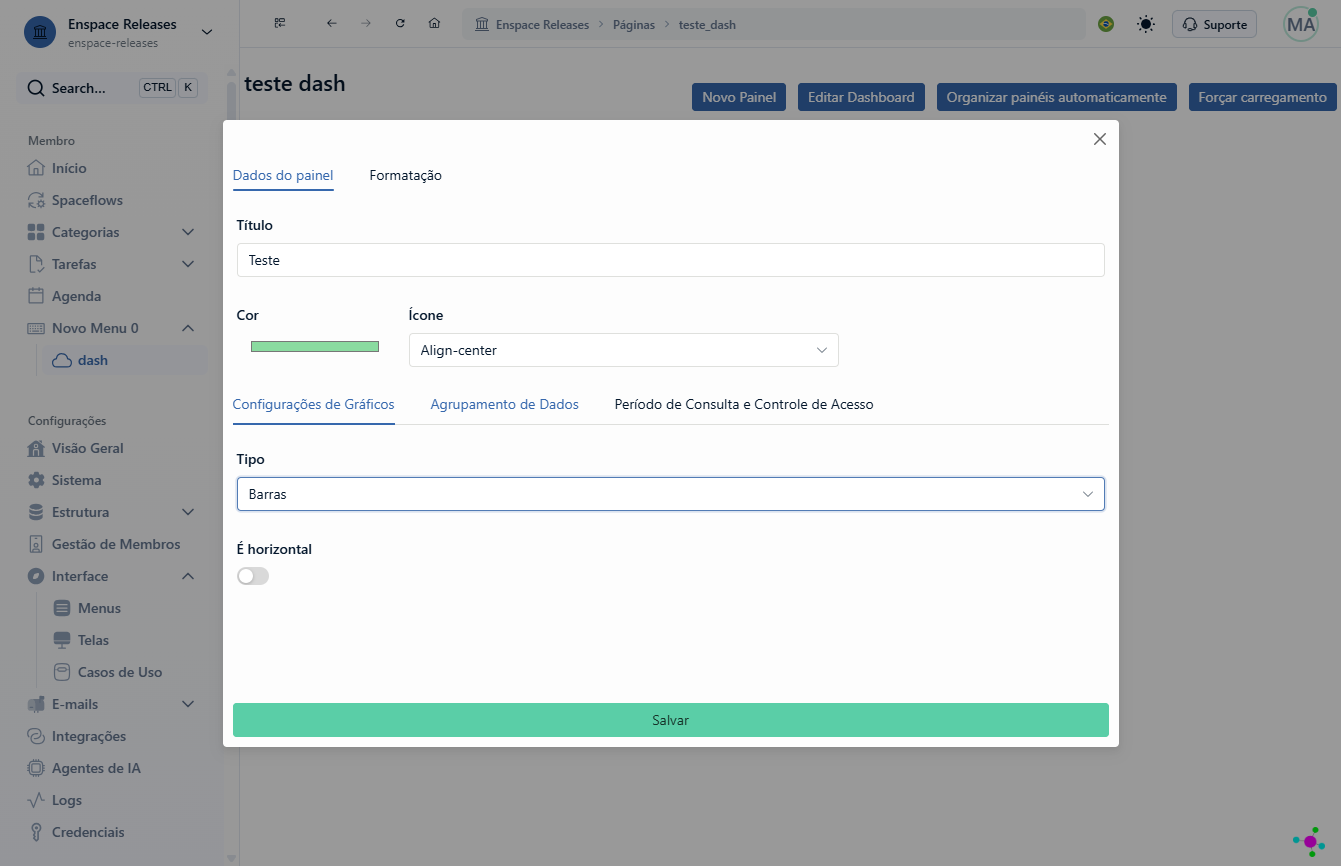This screenshot has width=1341, height=866.
Task: Open home via the house icon
Action: pos(434,24)
